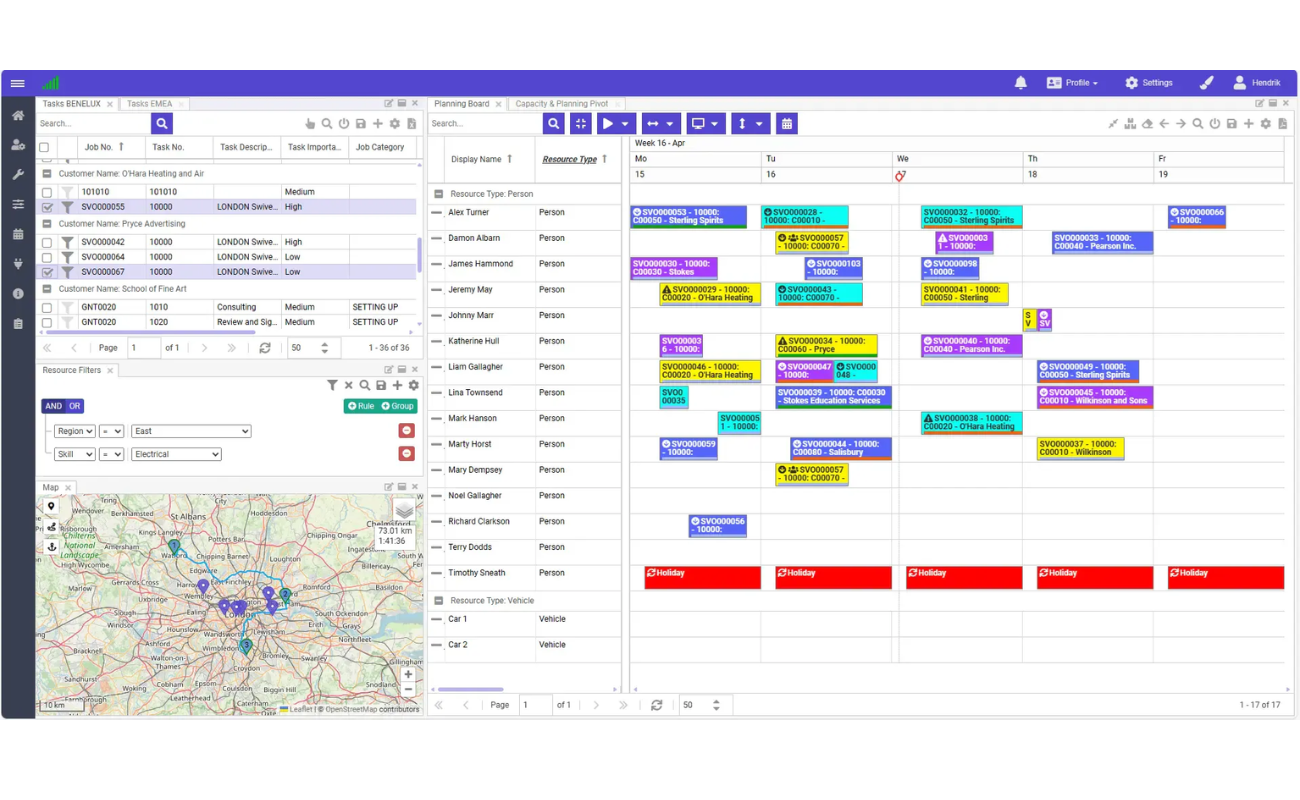Image resolution: width=1300 pixels, height=800 pixels.
Task: Open the Profile menu
Action: [x=1072, y=83]
